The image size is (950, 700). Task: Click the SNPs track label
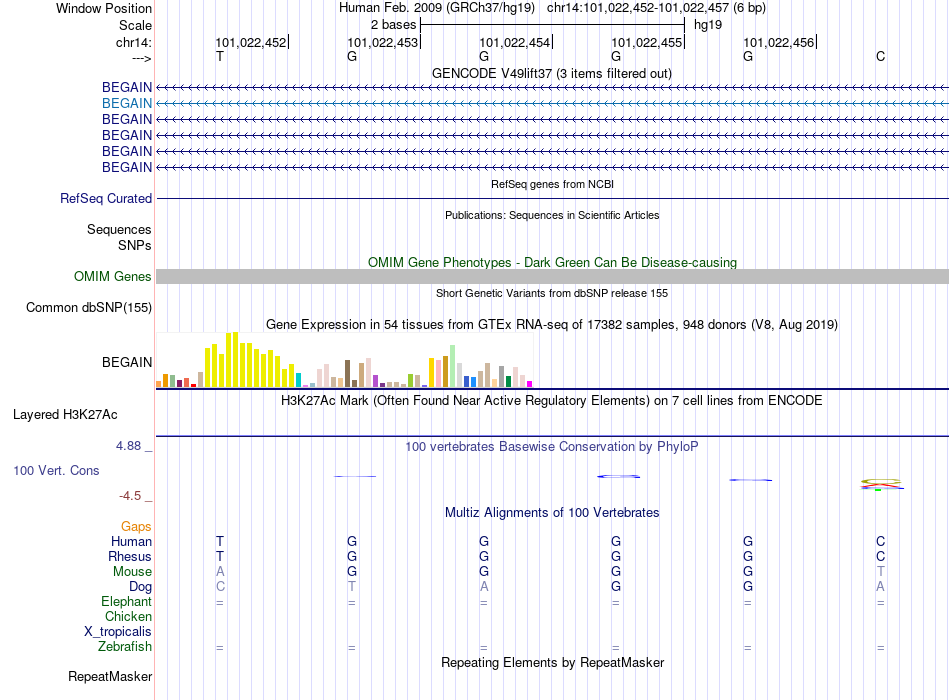pyautogui.click(x=135, y=245)
